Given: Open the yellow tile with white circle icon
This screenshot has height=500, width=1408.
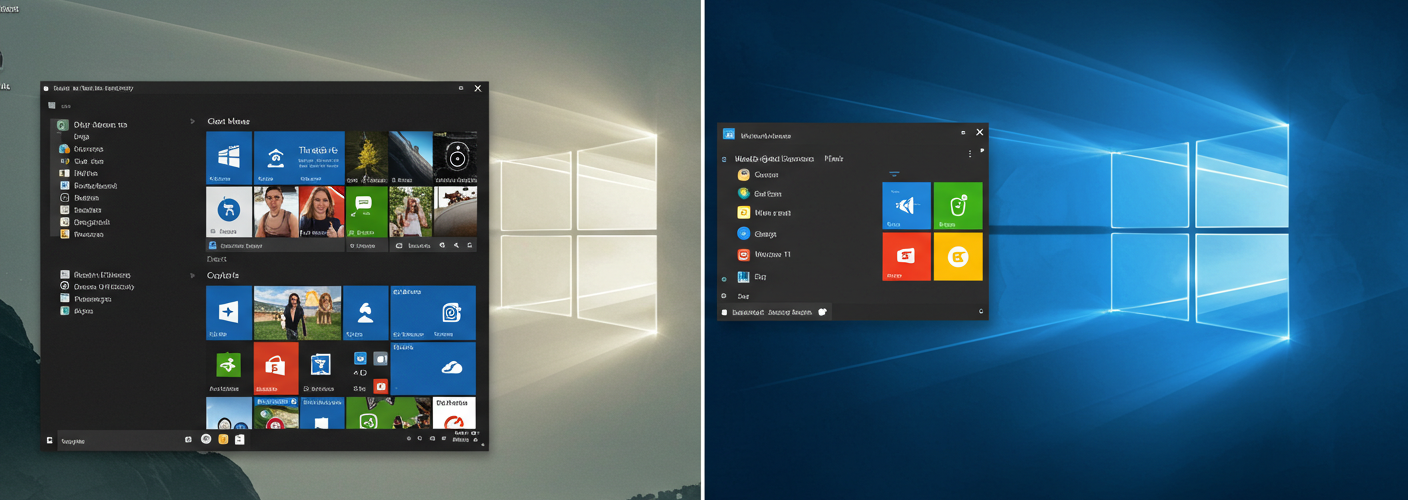Looking at the screenshot, I should 958,256.
